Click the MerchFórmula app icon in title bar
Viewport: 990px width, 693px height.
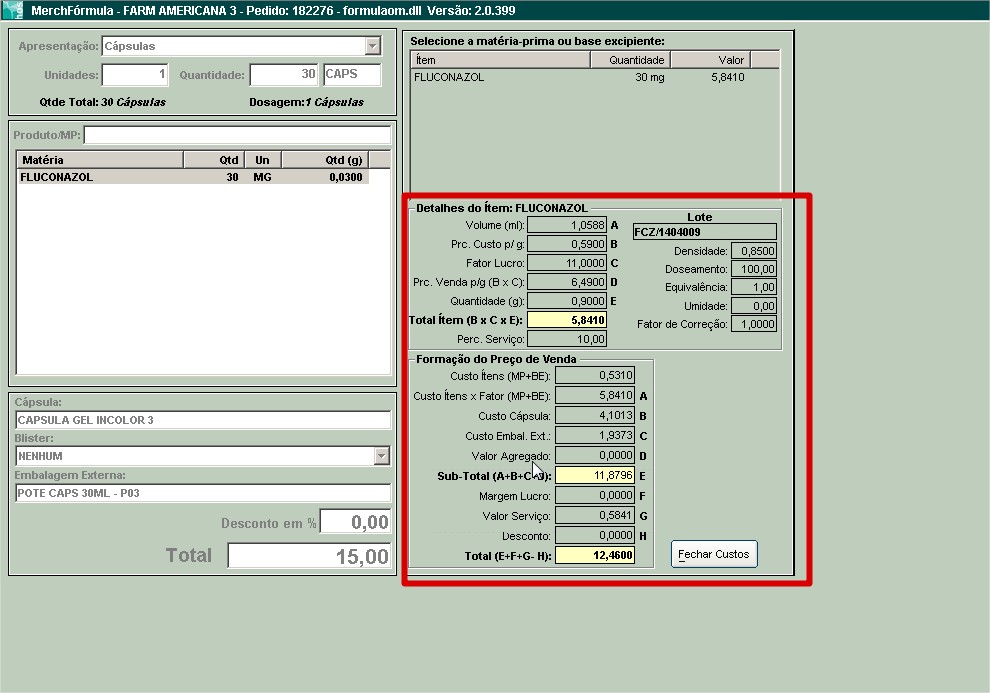[13, 10]
